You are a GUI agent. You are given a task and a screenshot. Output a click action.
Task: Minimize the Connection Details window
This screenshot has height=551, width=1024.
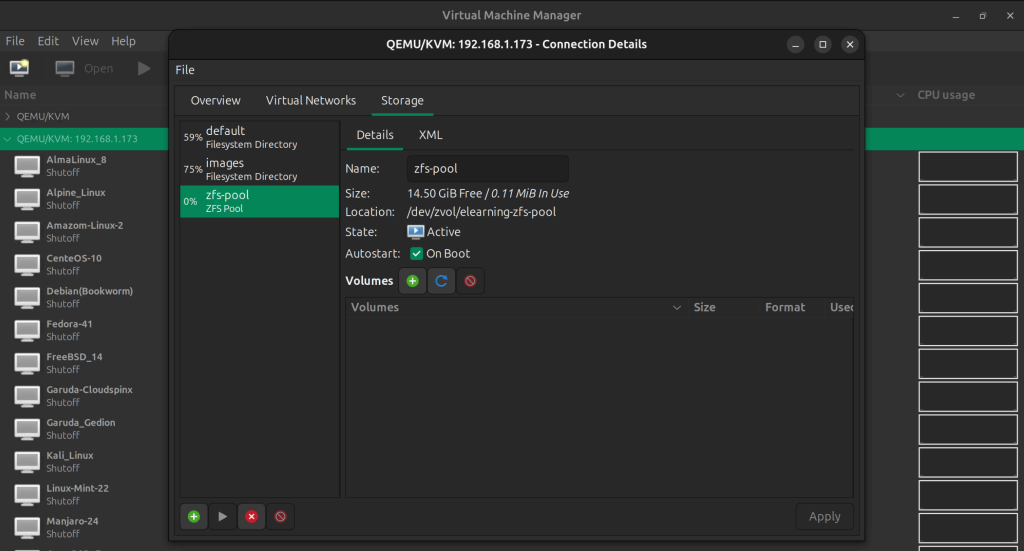[x=795, y=44]
